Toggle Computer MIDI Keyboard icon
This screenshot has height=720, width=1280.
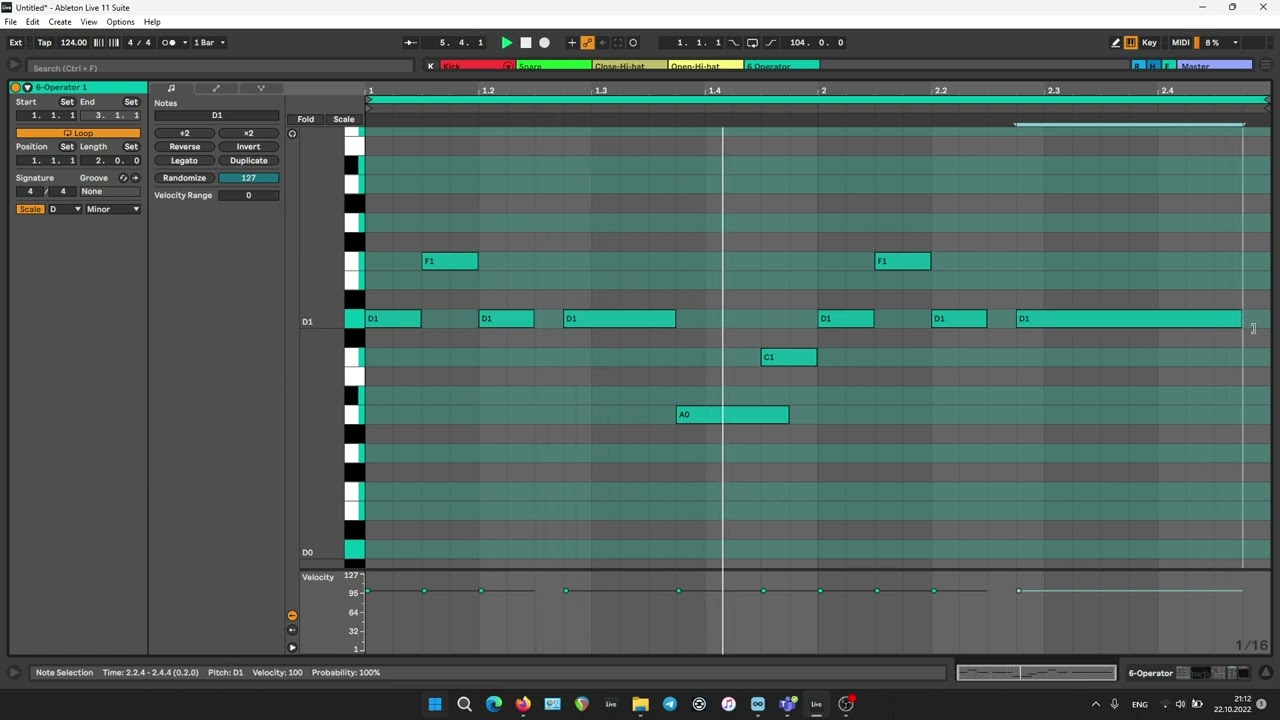(1131, 43)
